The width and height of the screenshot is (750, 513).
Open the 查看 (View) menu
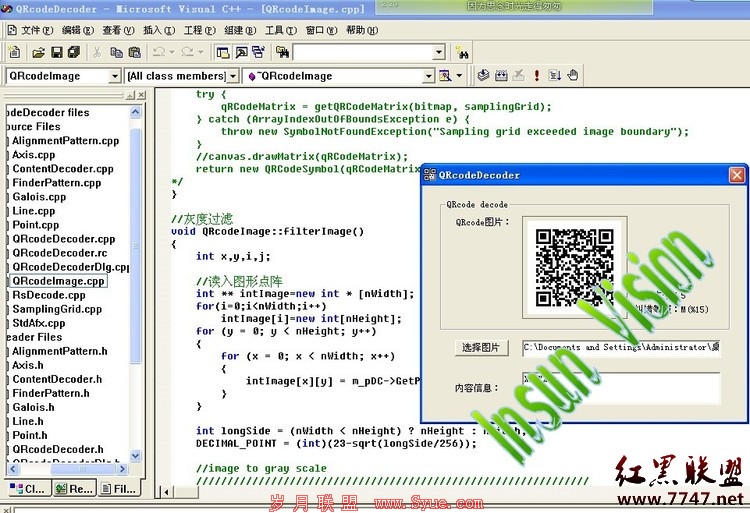tap(118, 30)
